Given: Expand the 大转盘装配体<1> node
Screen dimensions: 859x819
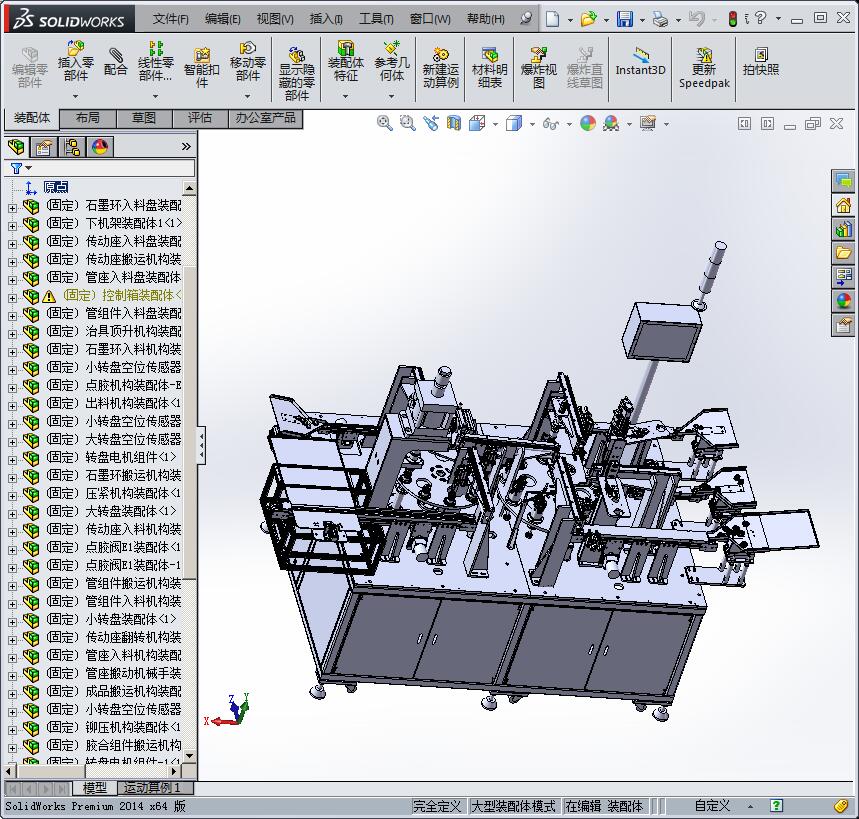Looking at the screenshot, I should pos(12,514).
